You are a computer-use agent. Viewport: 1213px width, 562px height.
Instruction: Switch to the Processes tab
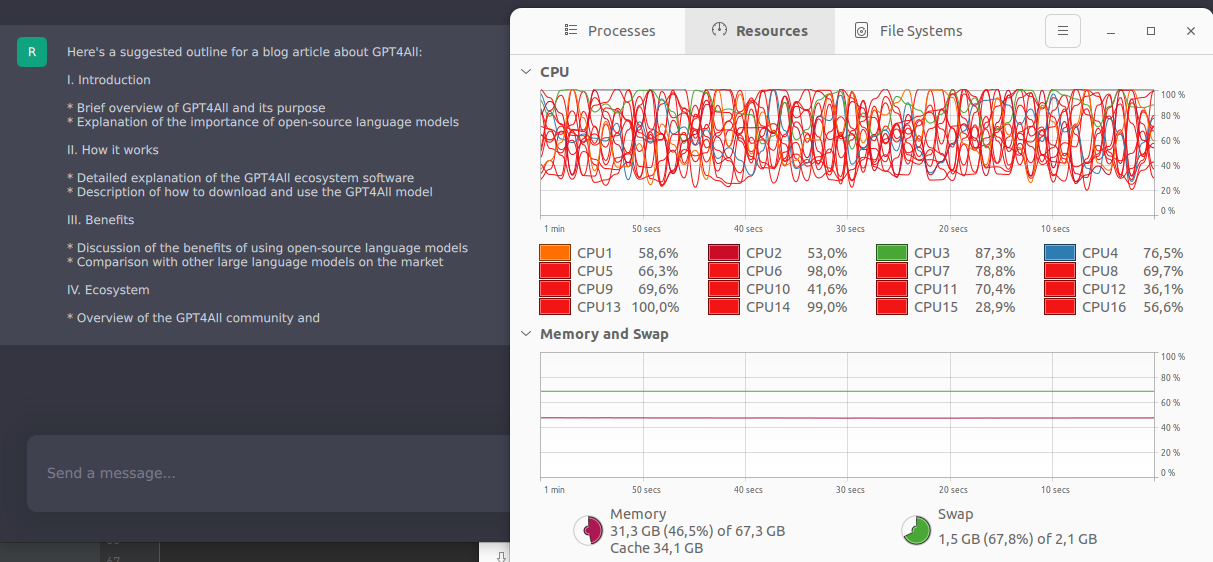tap(609, 31)
